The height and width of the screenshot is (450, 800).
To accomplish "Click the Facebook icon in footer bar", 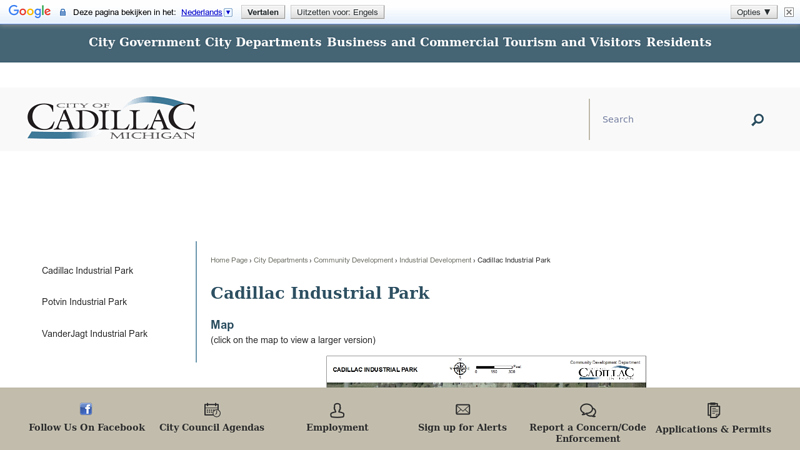I will pyautogui.click(x=86, y=409).
